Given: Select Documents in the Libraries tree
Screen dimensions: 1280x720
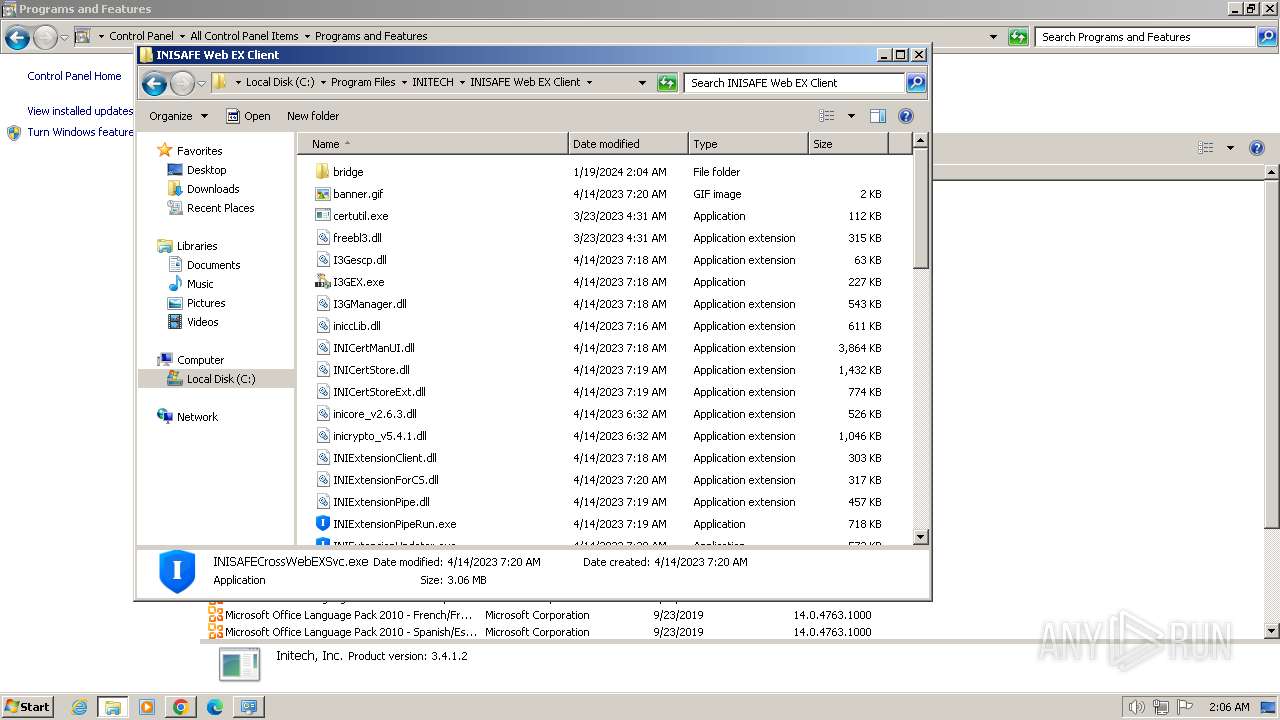Looking at the screenshot, I should 213,265.
